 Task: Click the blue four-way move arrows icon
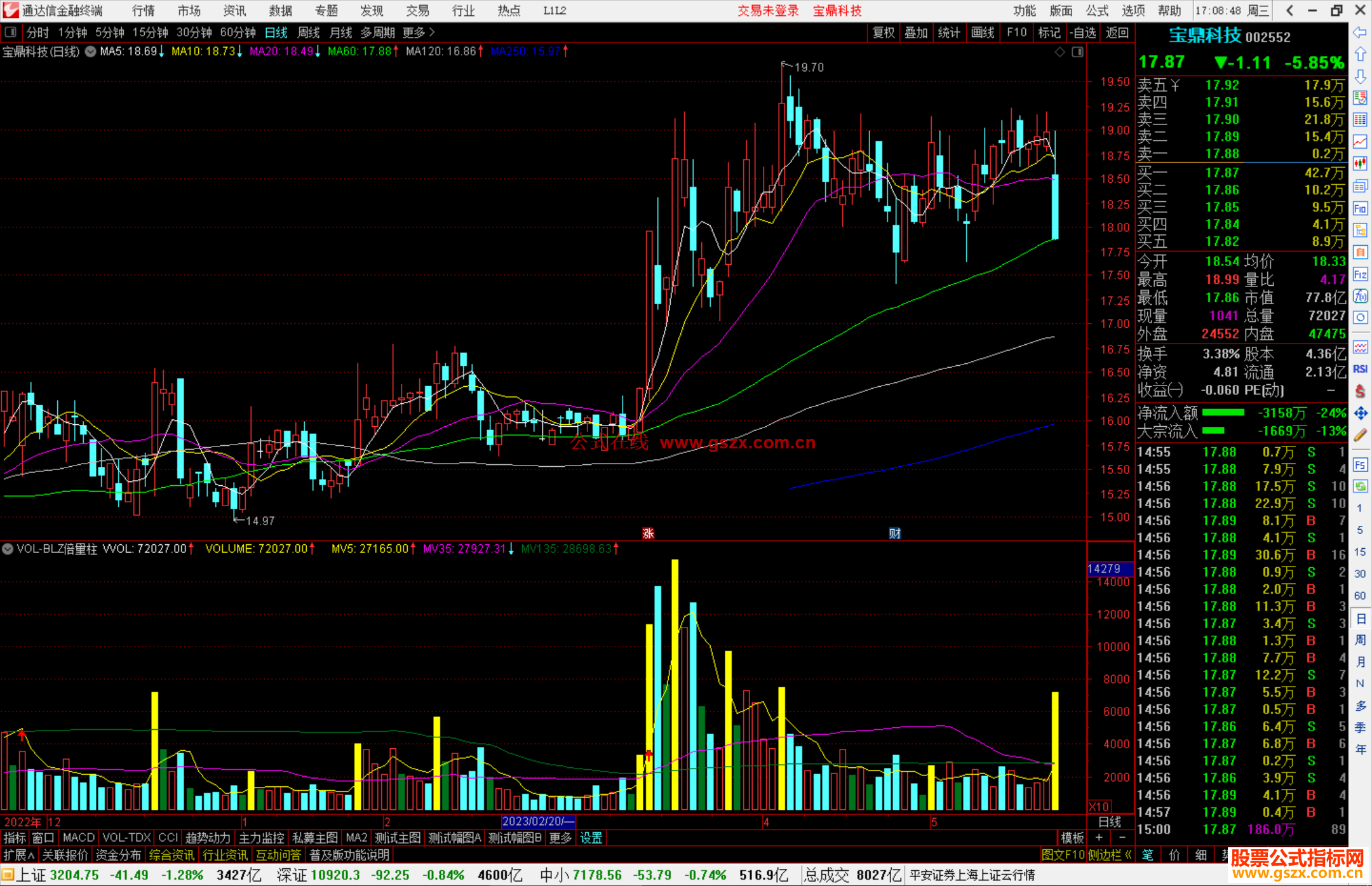(x=1360, y=413)
